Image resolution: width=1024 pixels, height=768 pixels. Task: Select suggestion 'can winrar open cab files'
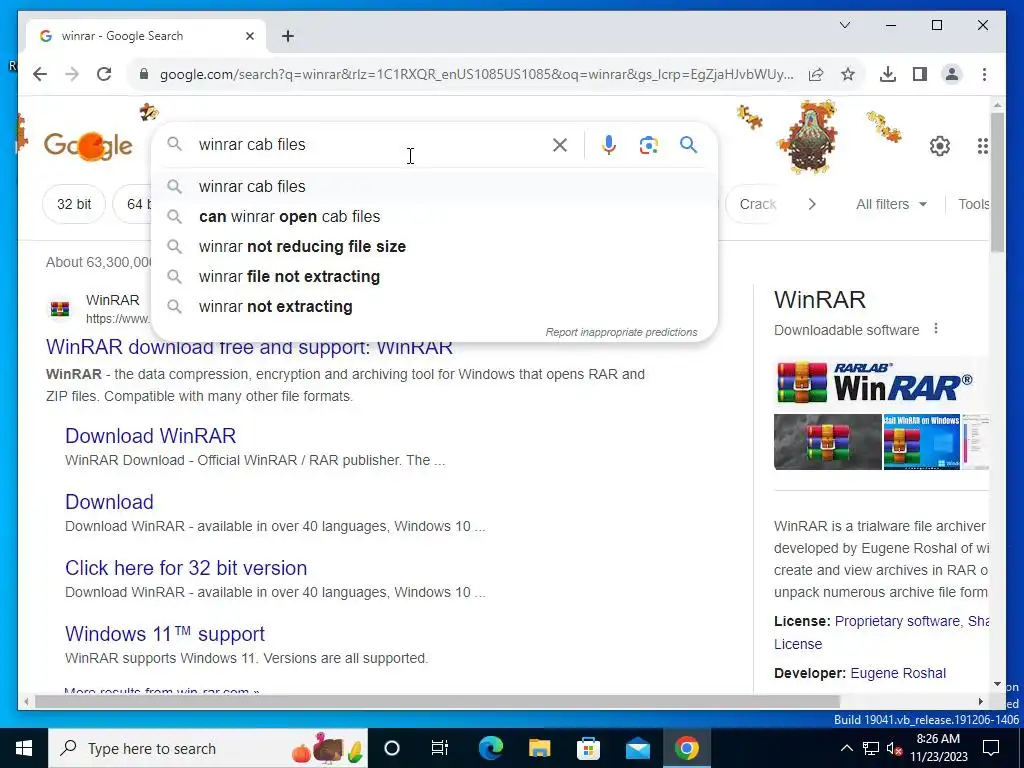click(x=434, y=216)
